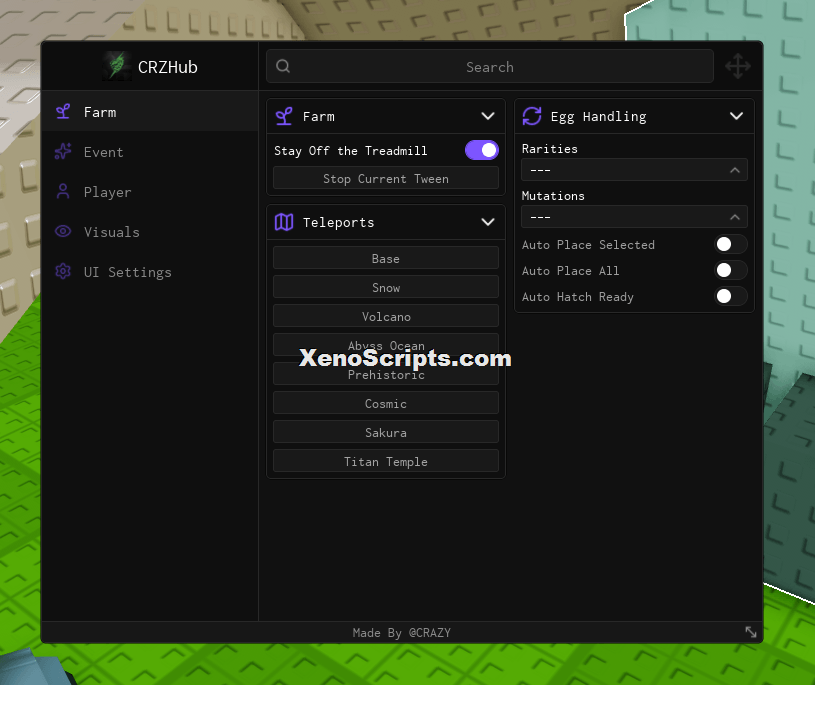Click the Made By @CRAZY footer text

coord(401,632)
